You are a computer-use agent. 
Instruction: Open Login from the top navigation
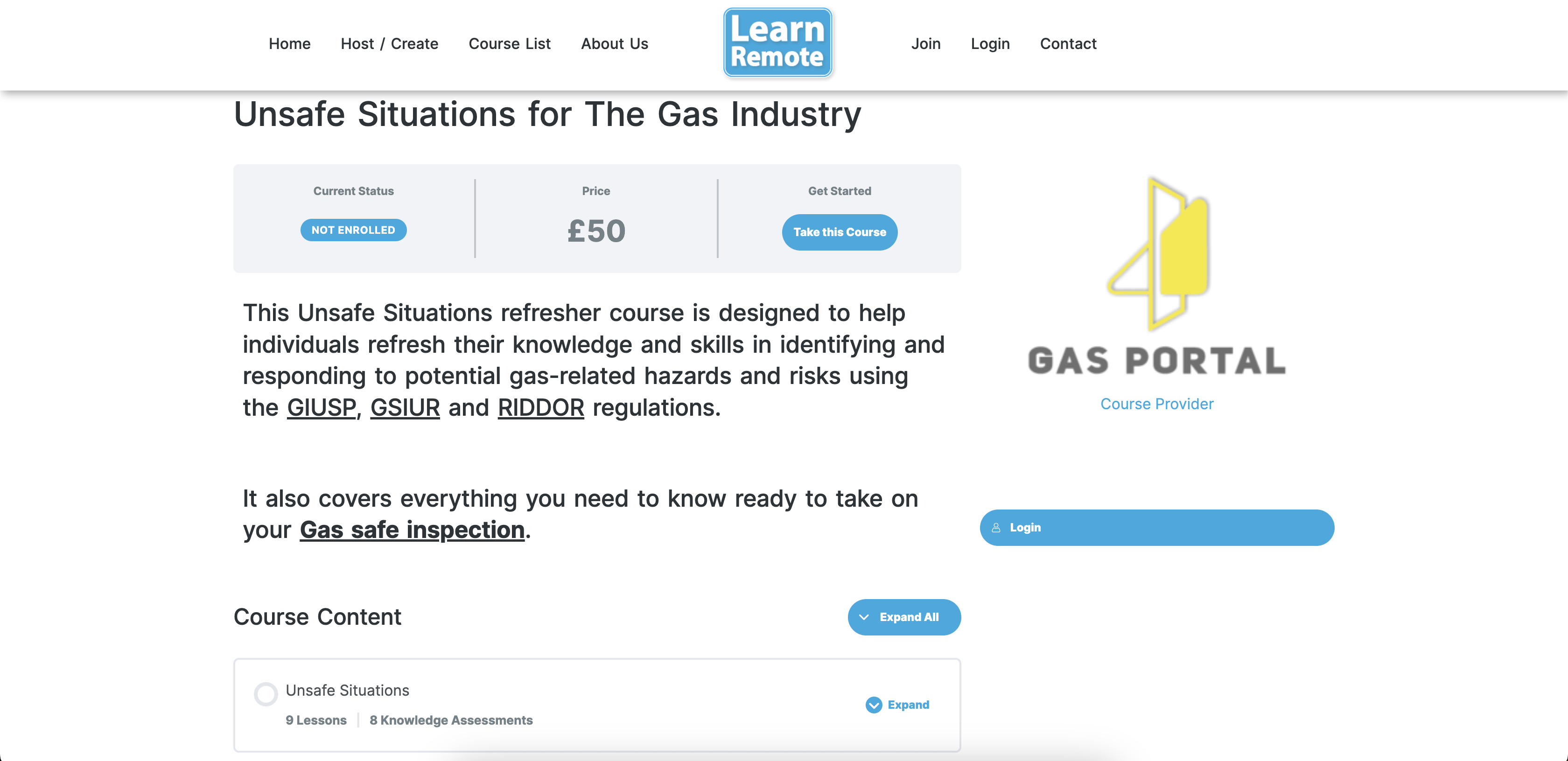(x=990, y=44)
